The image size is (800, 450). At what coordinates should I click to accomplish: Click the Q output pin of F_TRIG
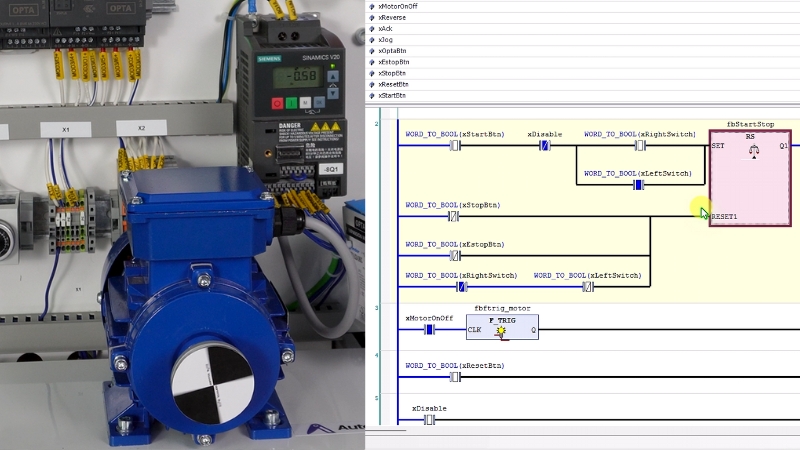(x=534, y=330)
